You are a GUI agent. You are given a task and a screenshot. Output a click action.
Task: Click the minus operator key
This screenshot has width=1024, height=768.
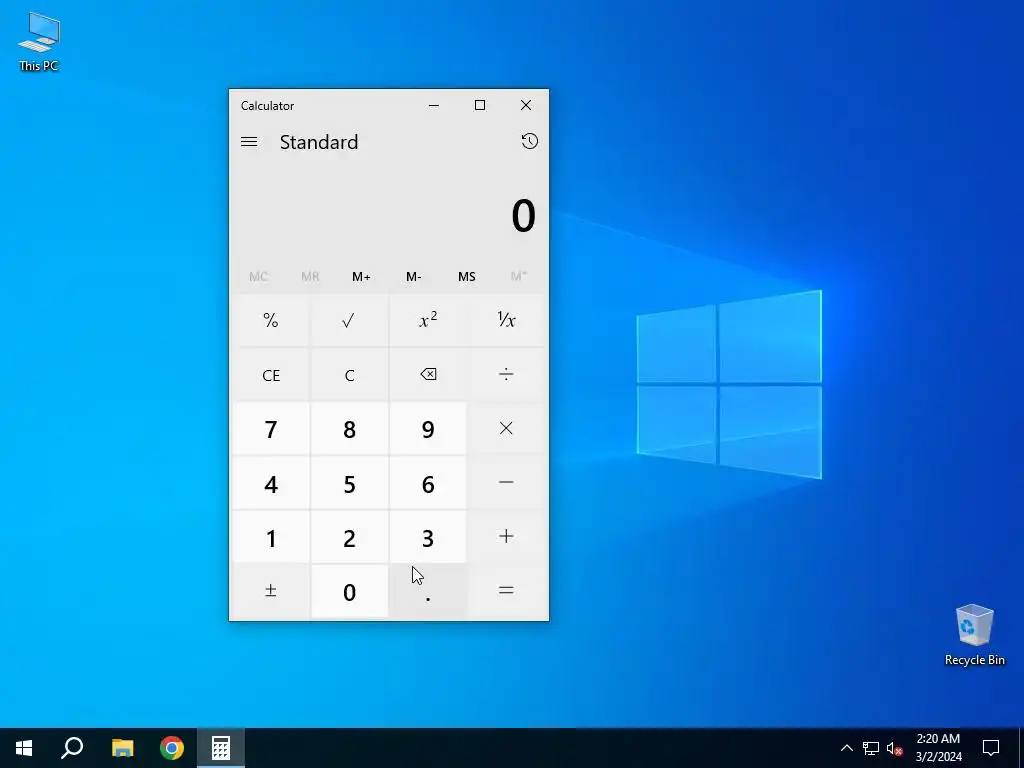[506, 483]
